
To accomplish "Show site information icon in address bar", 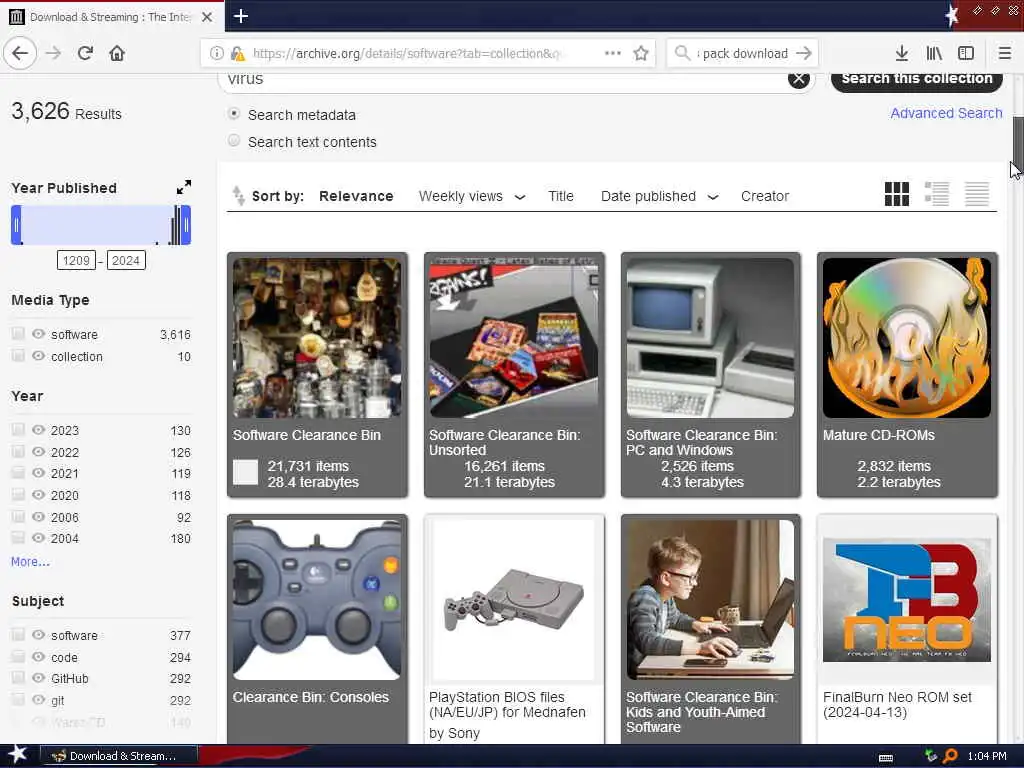I will click(217, 53).
